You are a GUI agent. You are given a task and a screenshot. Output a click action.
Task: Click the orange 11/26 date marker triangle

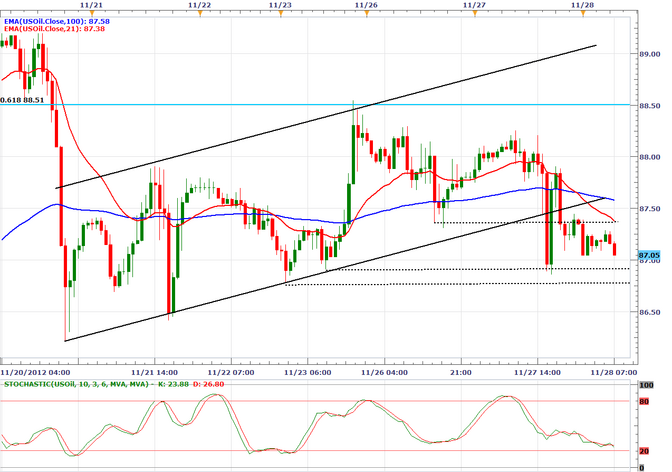(366, 13)
